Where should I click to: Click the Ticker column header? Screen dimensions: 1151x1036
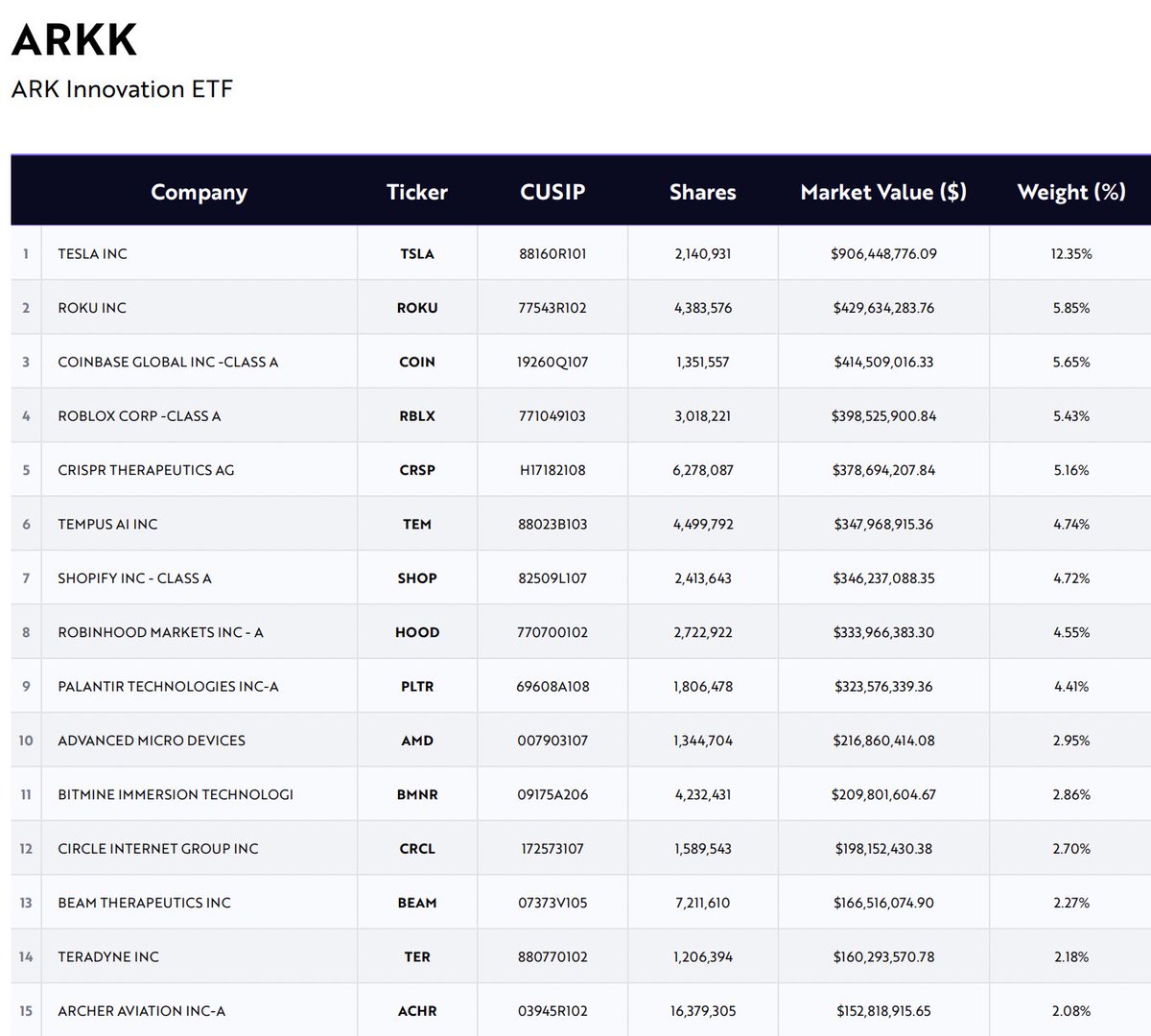click(x=417, y=192)
